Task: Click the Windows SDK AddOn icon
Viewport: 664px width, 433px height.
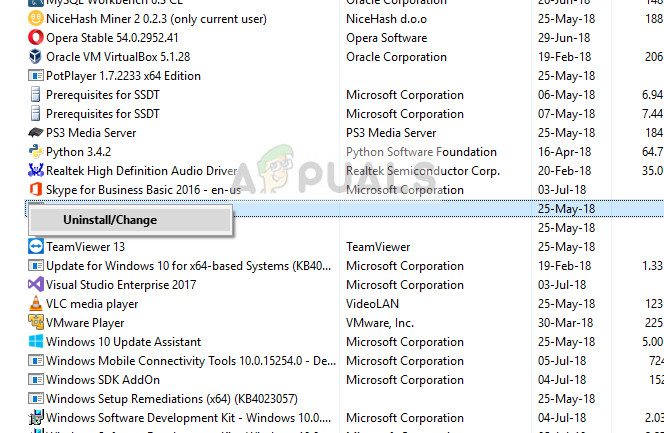Action: point(36,380)
